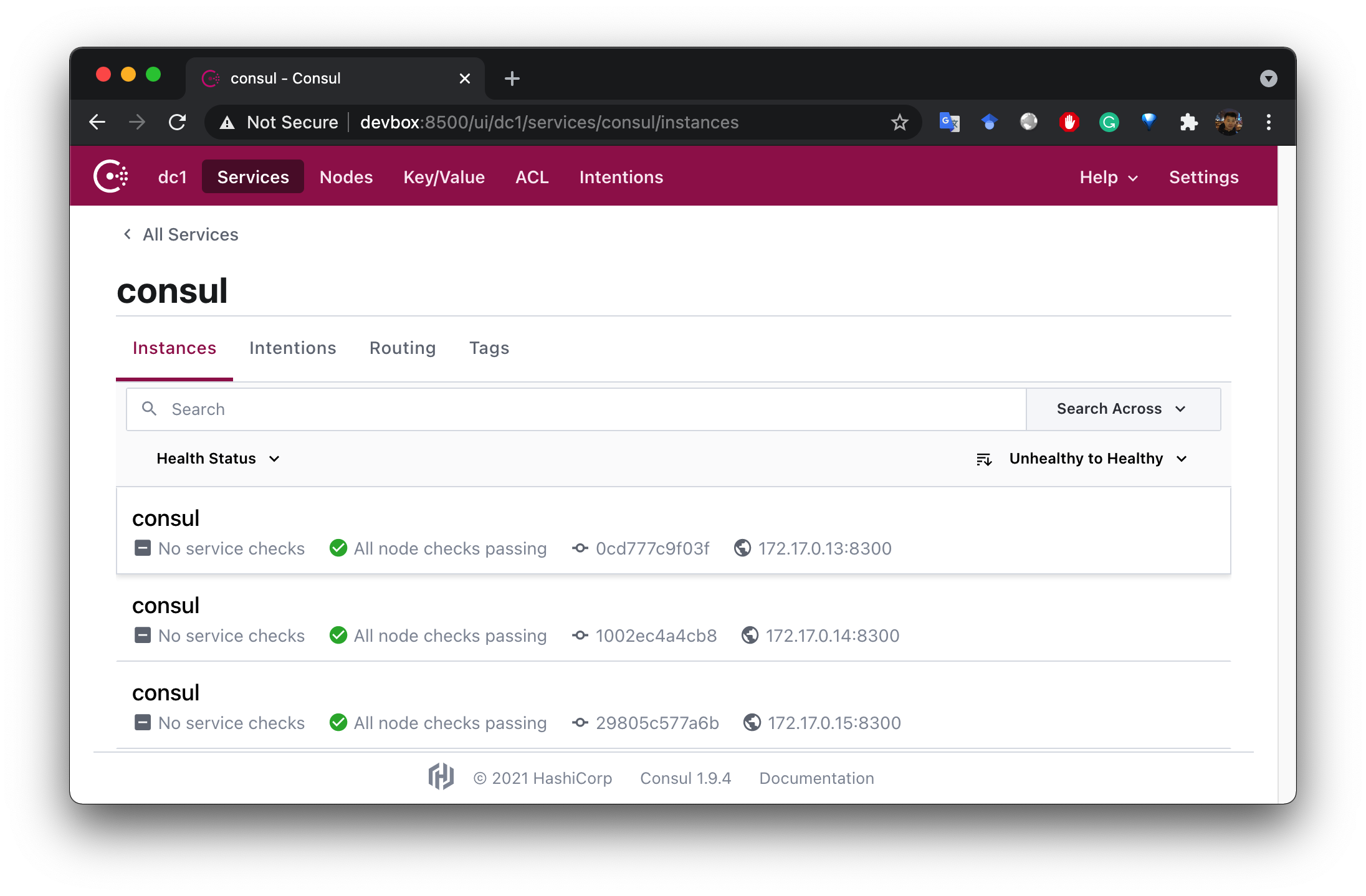Click node name 1002ec4a4cb8

pyautogui.click(x=656, y=636)
